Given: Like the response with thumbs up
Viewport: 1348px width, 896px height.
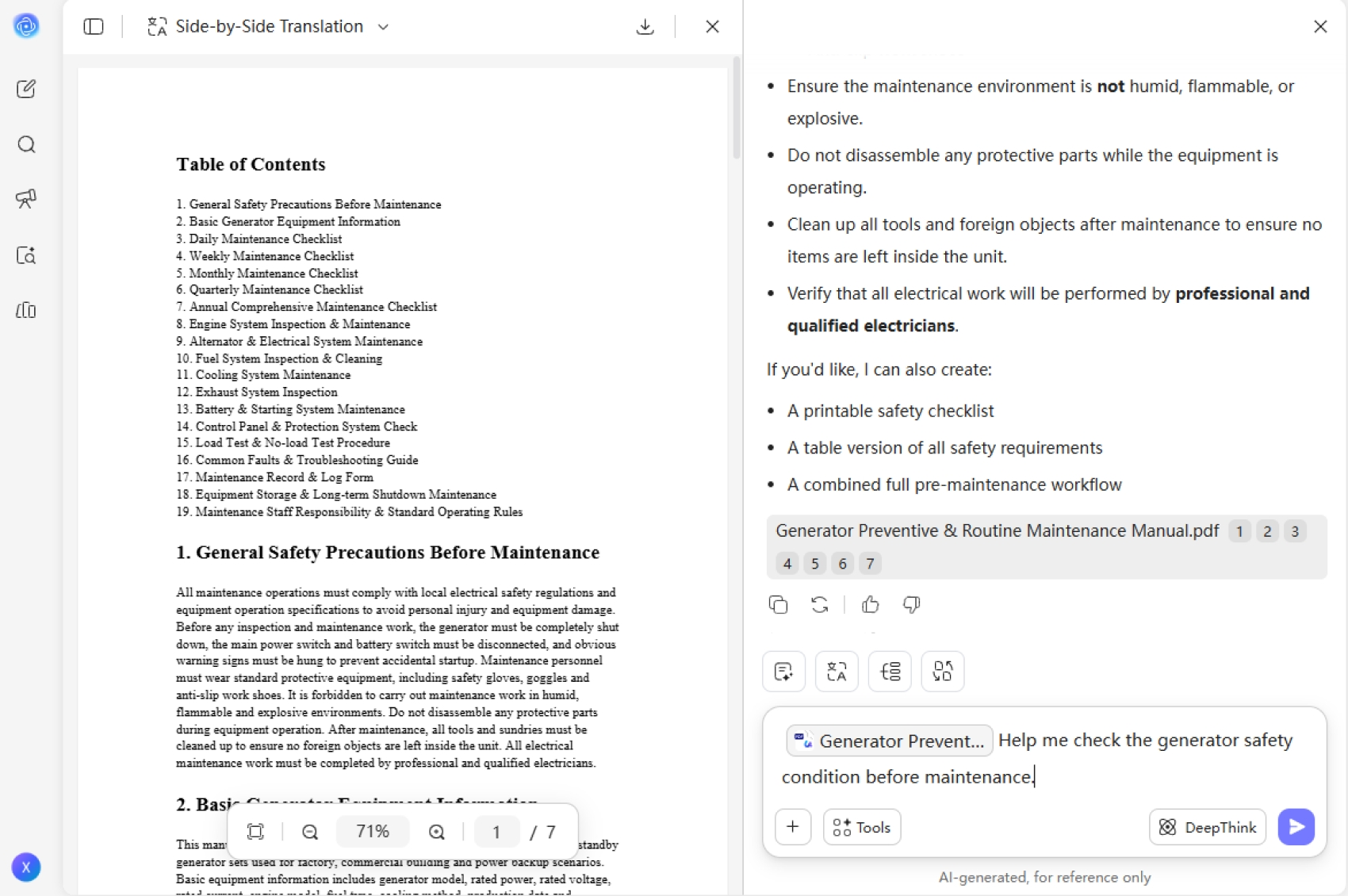Looking at the screenshot, I should tap(871, 605).
